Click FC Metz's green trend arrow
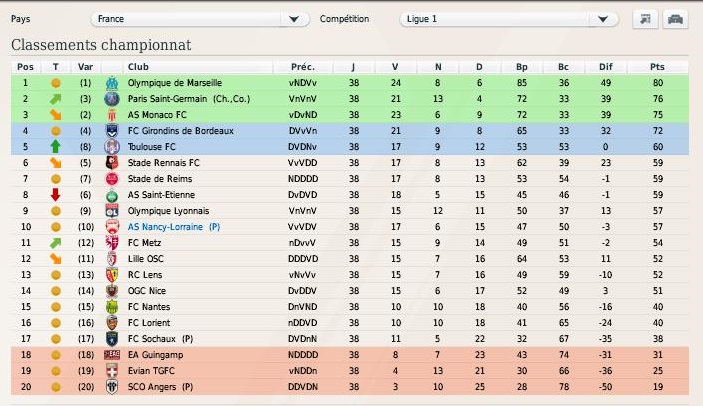Viewport: 703px width, 406px height. pyautogui.click(x=55, y=243)
